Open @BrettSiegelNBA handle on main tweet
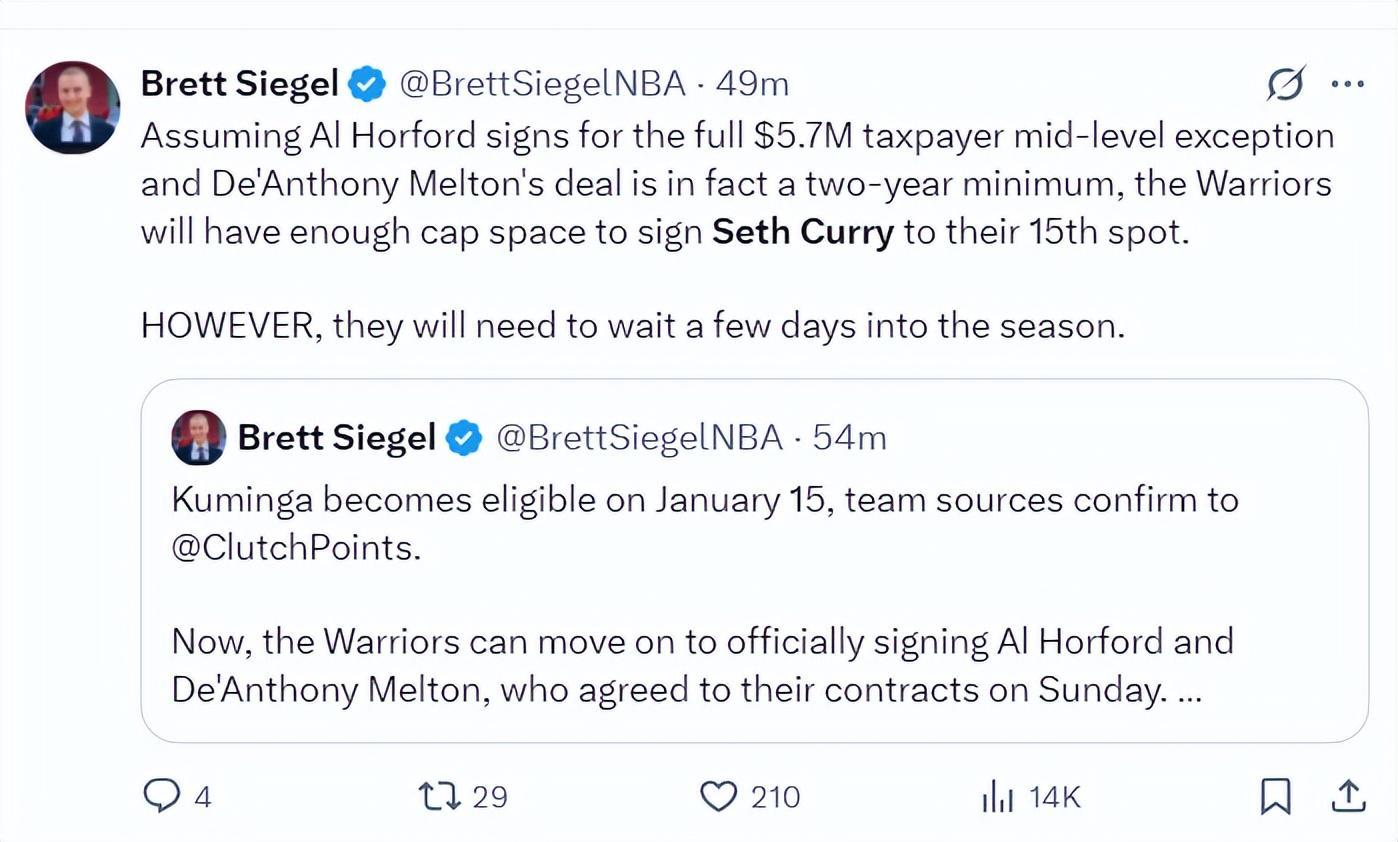This screenshot has width=1398, height=842. tap(542, 85)
